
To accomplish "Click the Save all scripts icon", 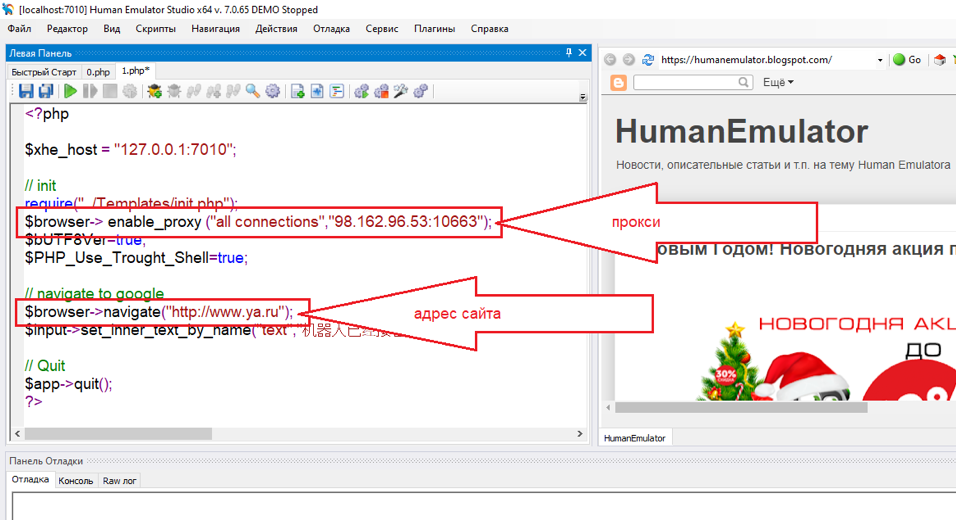I will [46, 91].
